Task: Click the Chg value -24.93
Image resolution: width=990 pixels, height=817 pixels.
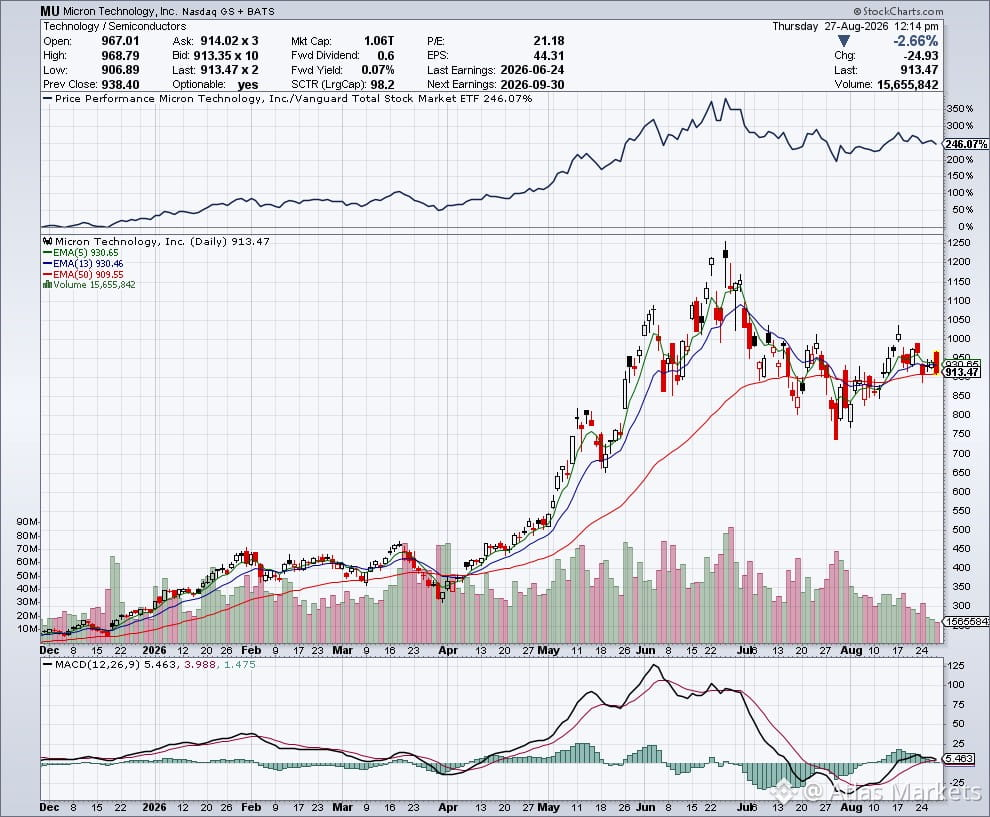Action: click(x=919, y=56)
